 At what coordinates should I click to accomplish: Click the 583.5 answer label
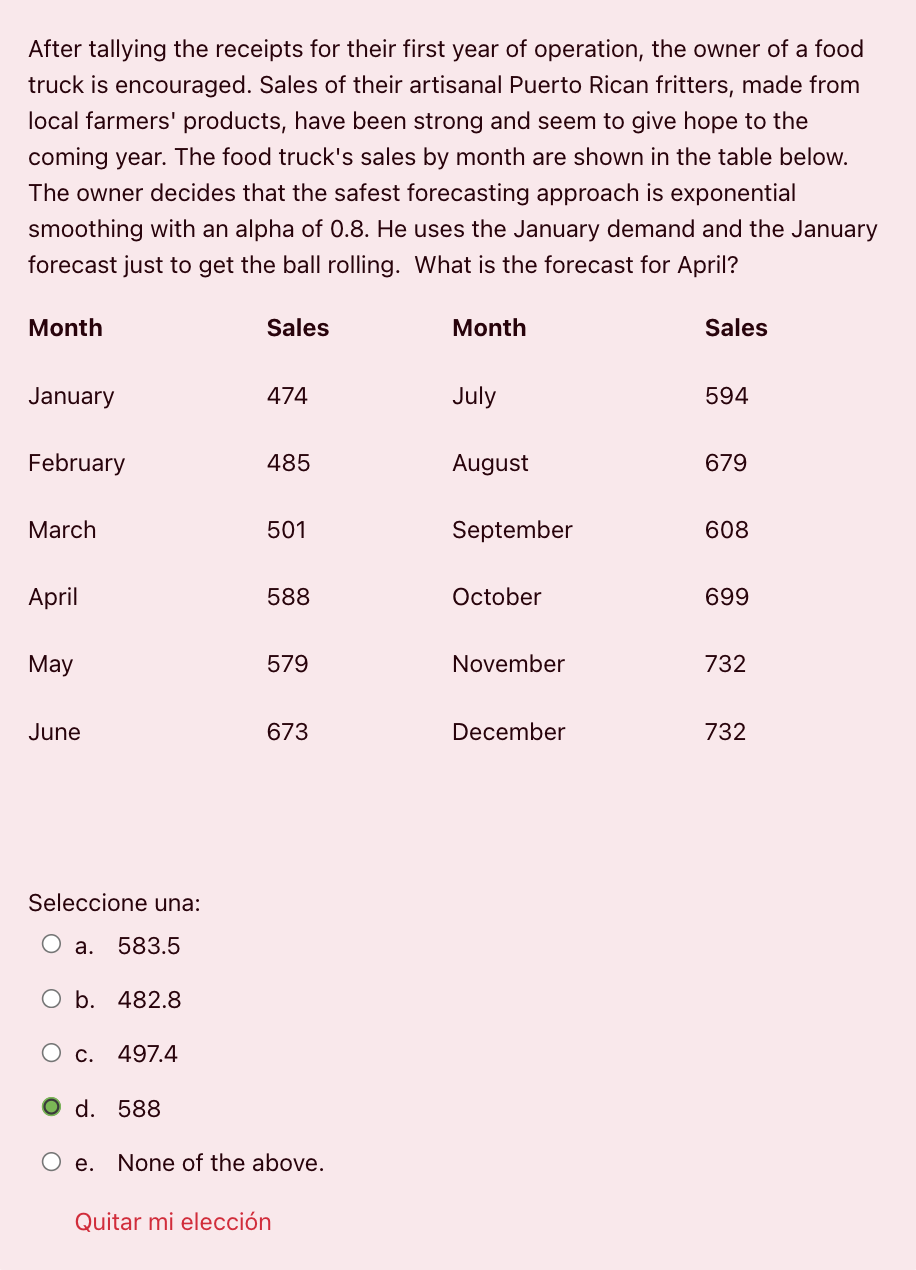[149, 946]
